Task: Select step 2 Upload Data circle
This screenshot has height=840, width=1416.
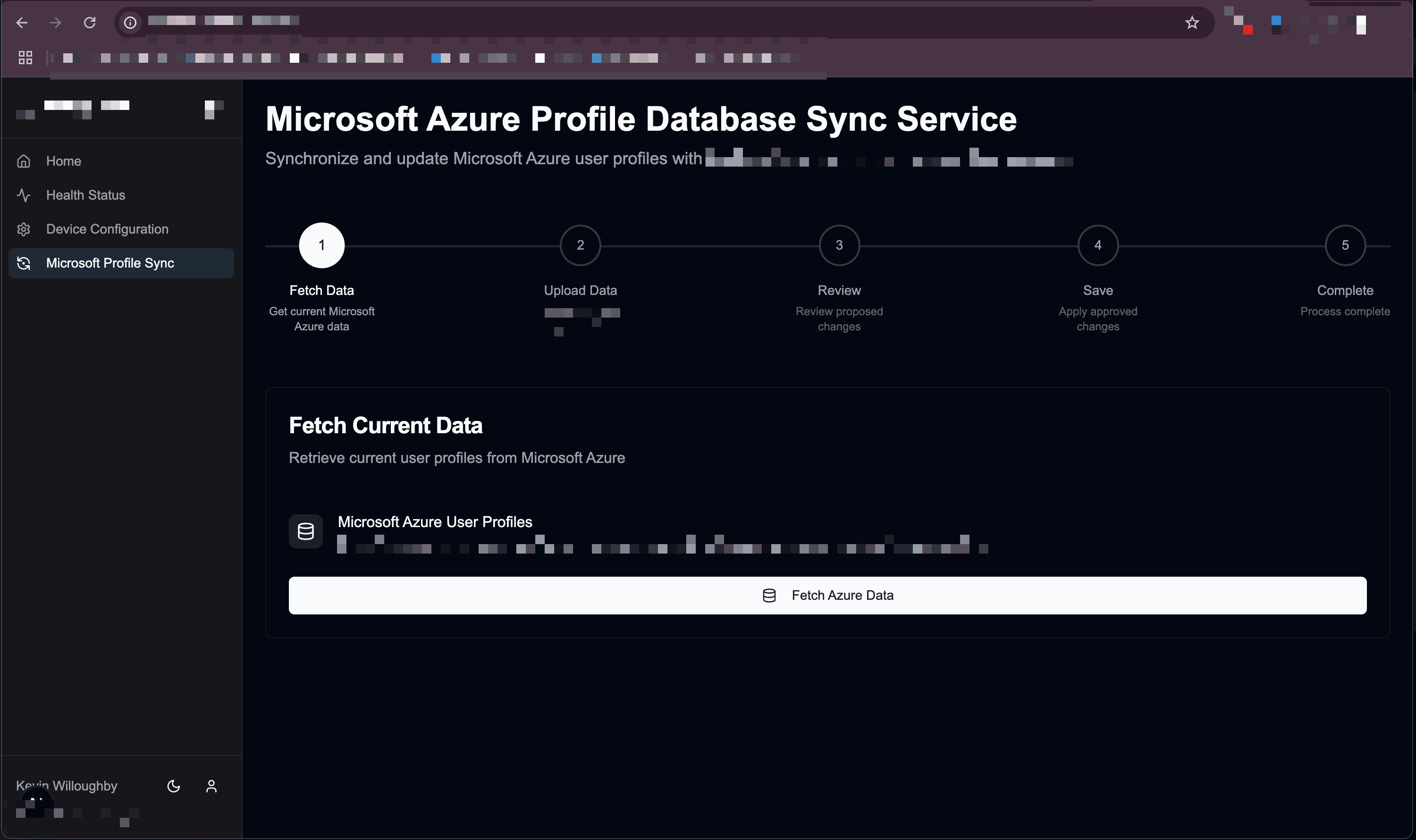Action: pos(581,245)
